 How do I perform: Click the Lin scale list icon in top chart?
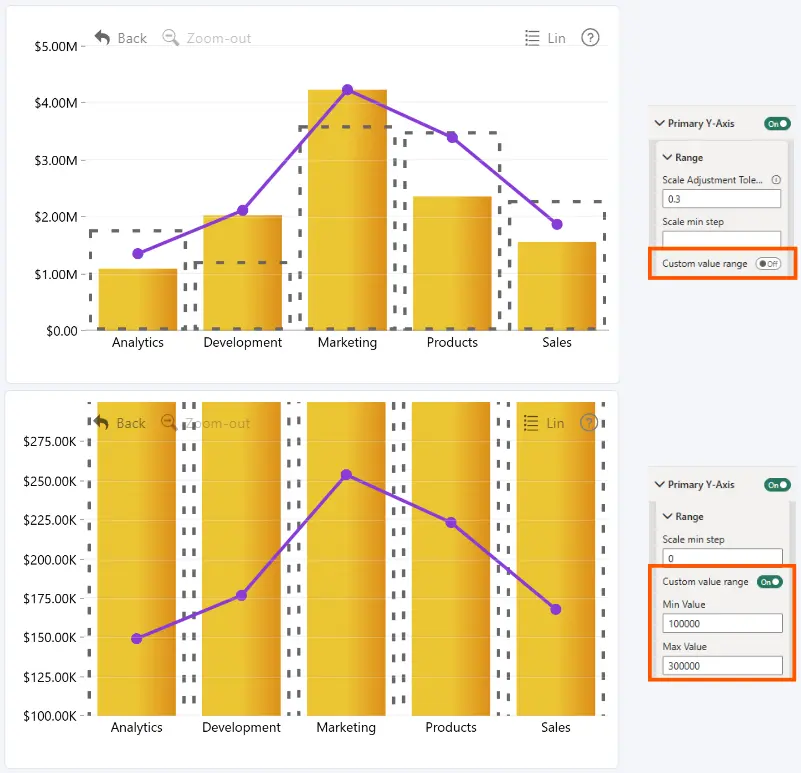(x=532, y=38)
